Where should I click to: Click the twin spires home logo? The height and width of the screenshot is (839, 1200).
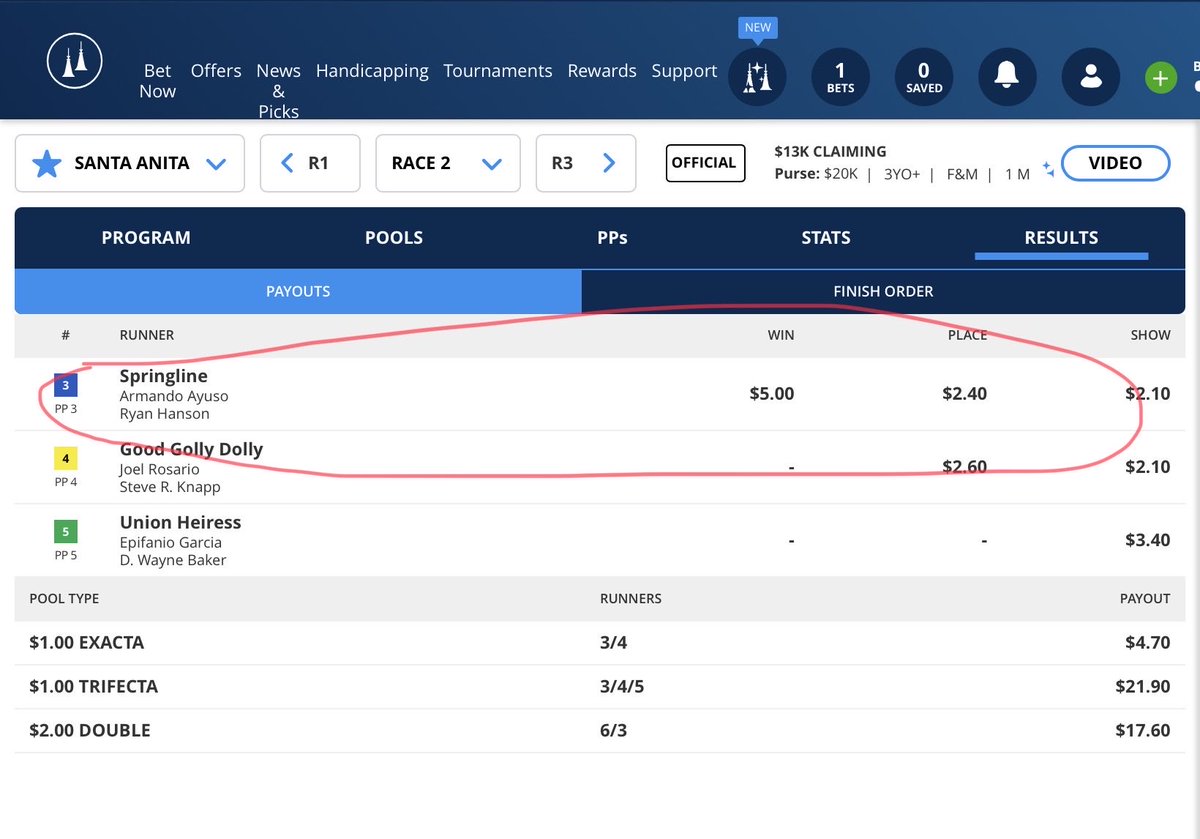click(x=76, y=64)
